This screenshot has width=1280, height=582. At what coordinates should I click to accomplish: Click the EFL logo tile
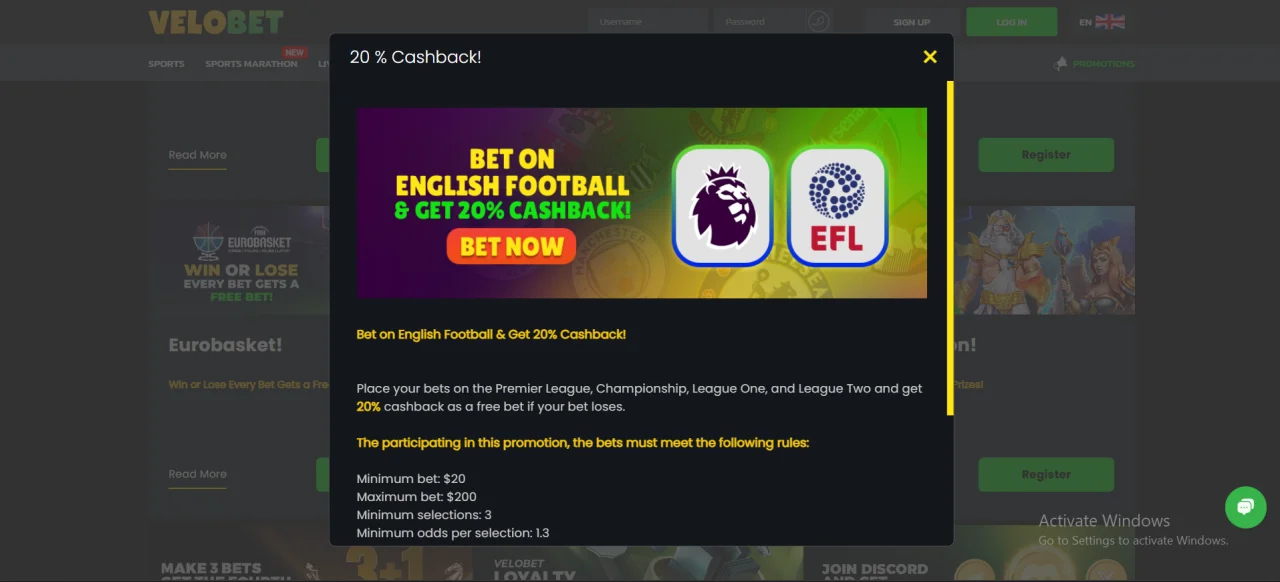[x=838, y=207]
